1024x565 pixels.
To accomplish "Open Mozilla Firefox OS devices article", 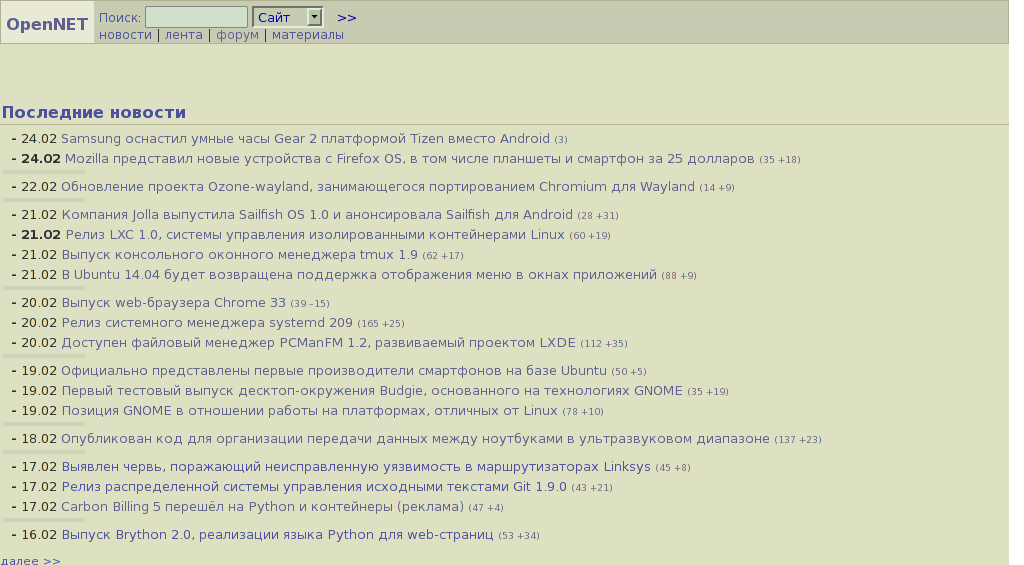I will pyautogui.click(x=409, y=159).
